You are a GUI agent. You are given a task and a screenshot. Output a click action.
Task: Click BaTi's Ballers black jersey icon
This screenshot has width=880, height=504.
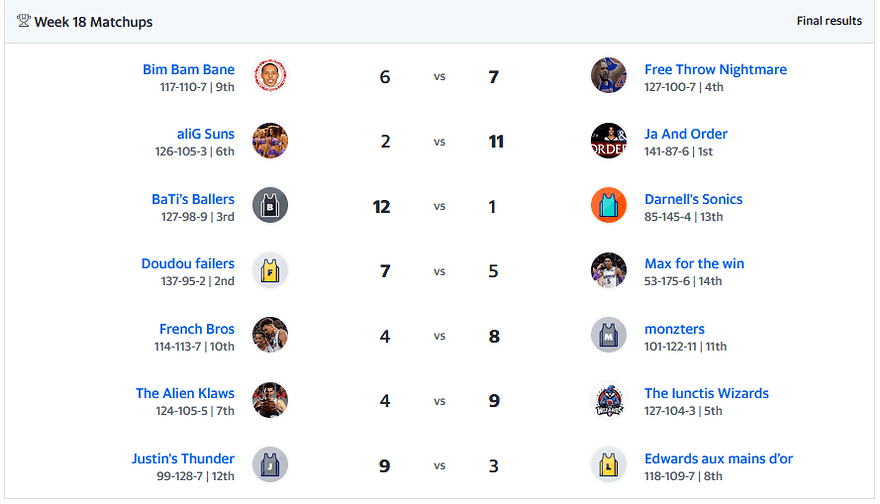pyautogui.click(x=270, y=205)
